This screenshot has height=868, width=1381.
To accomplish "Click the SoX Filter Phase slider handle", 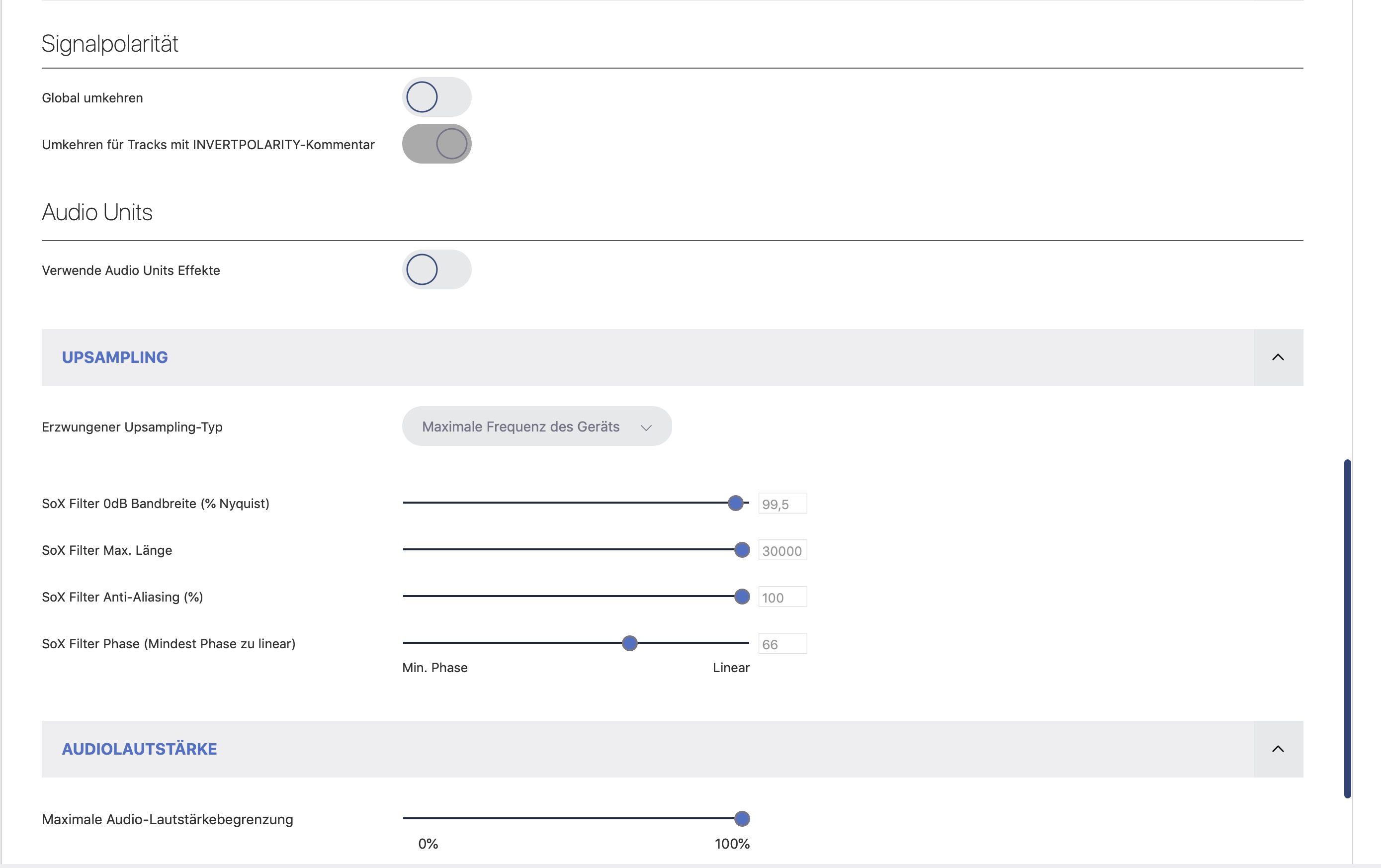I will [x=629, y=643].
